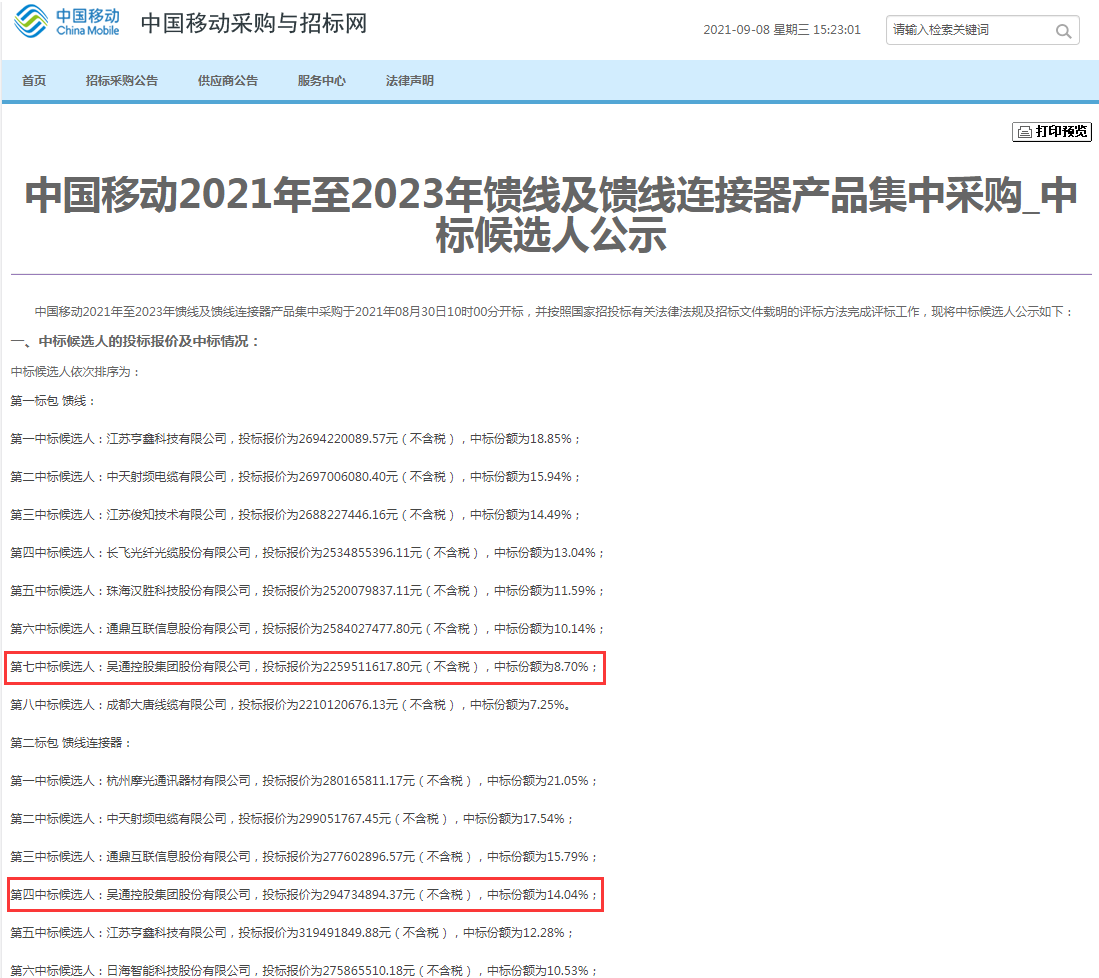Click the China Mobile logo

coord(67,23)
